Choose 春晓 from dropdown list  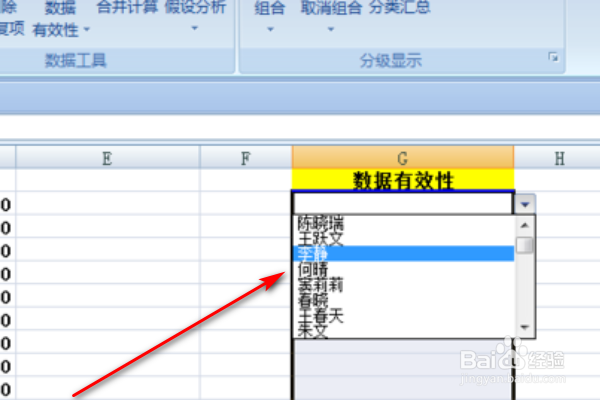[x=403, y=301]
